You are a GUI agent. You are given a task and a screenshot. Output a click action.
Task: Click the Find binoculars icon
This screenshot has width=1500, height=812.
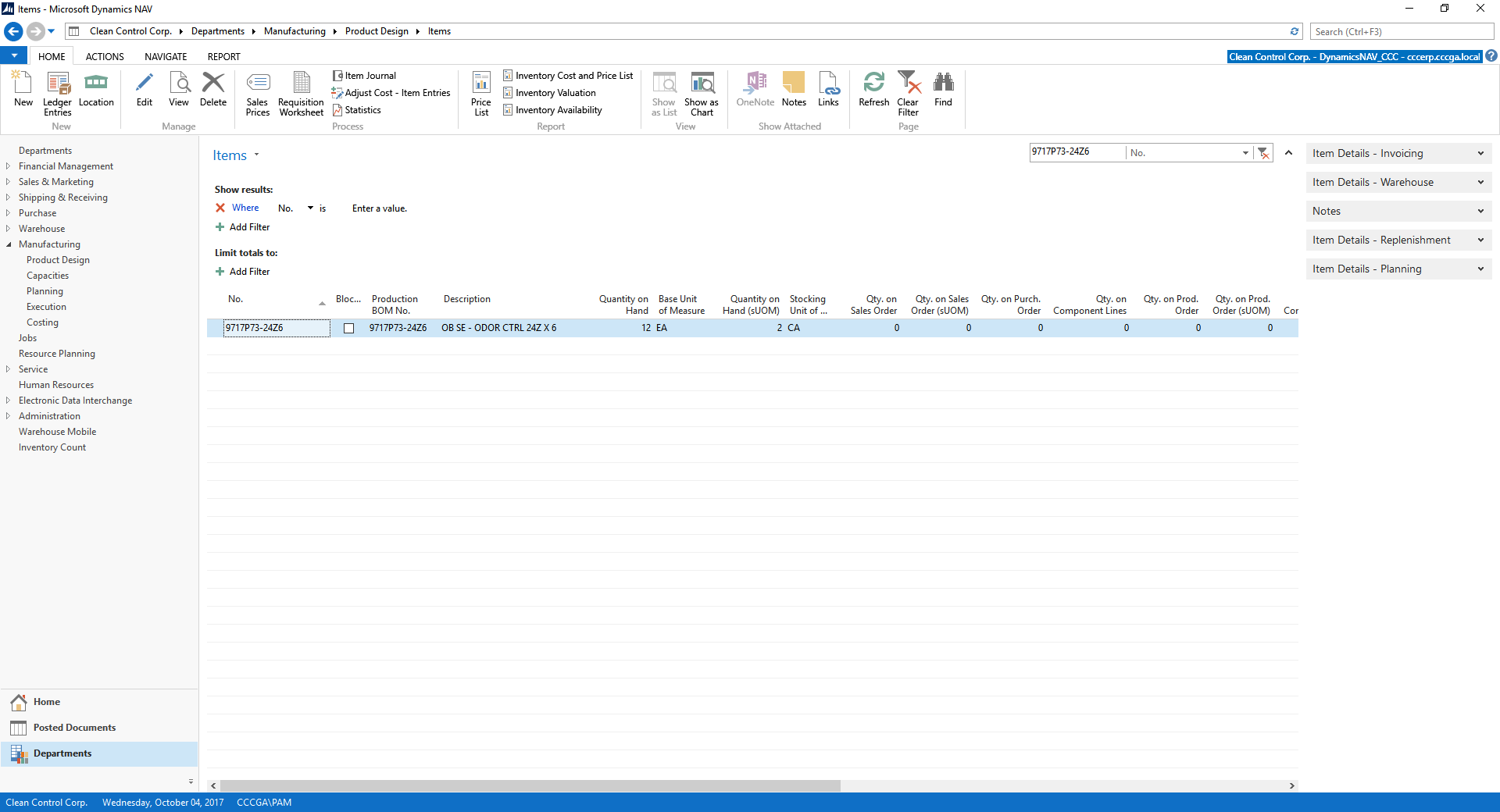[944, 89]
